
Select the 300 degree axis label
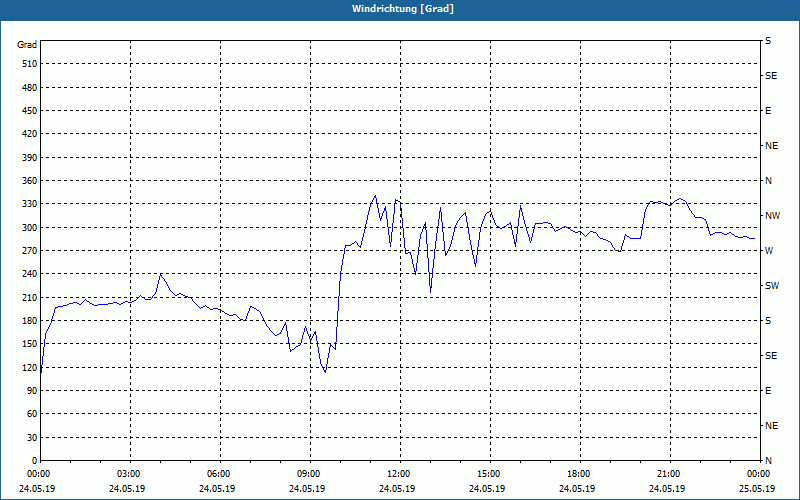30,228
